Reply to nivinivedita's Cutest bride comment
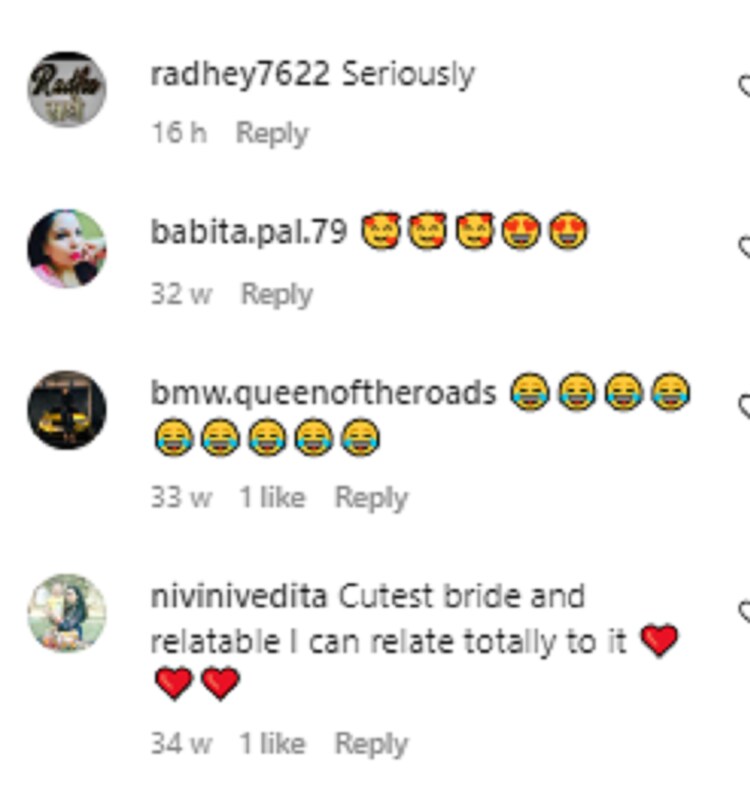This screenshot has height=808, width=750. (371, 744)
